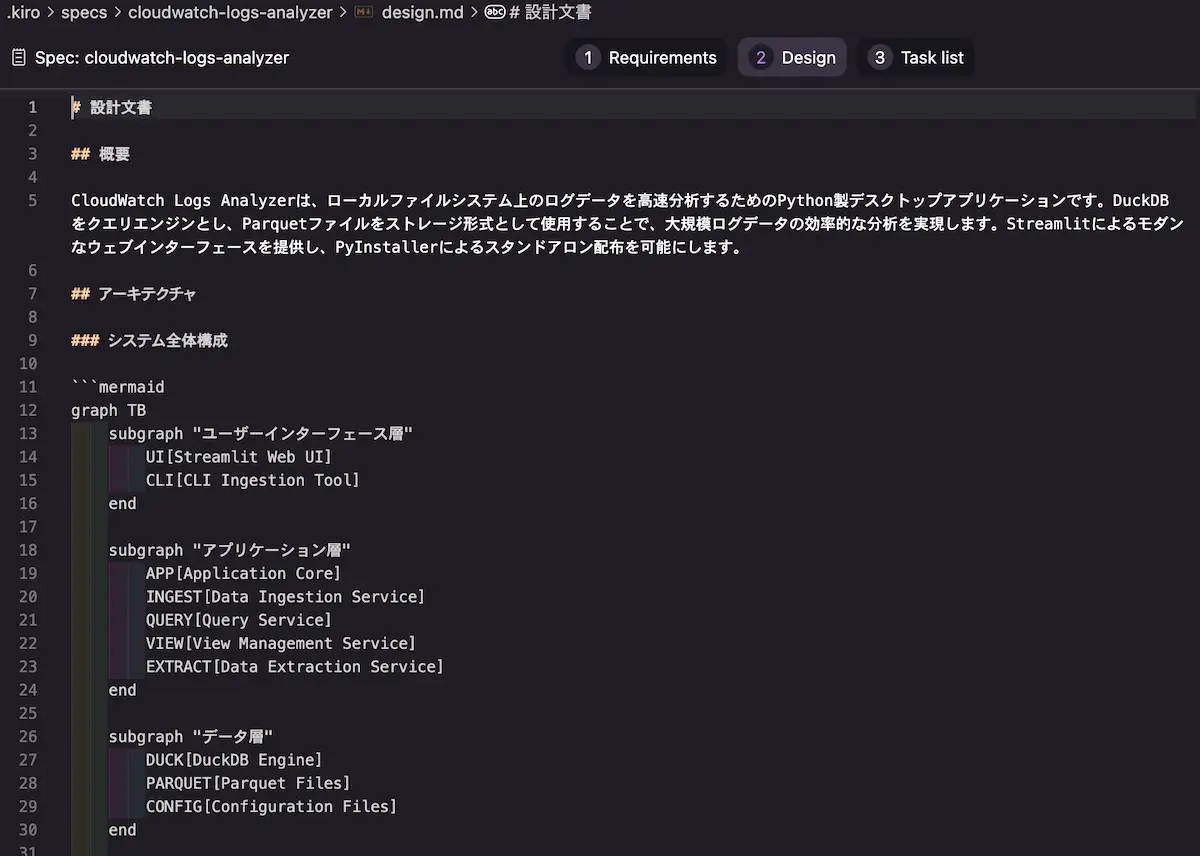This screenshot has height=856, width=1200.
Task: Open the Task list tab
Action: tap(932, 58)
